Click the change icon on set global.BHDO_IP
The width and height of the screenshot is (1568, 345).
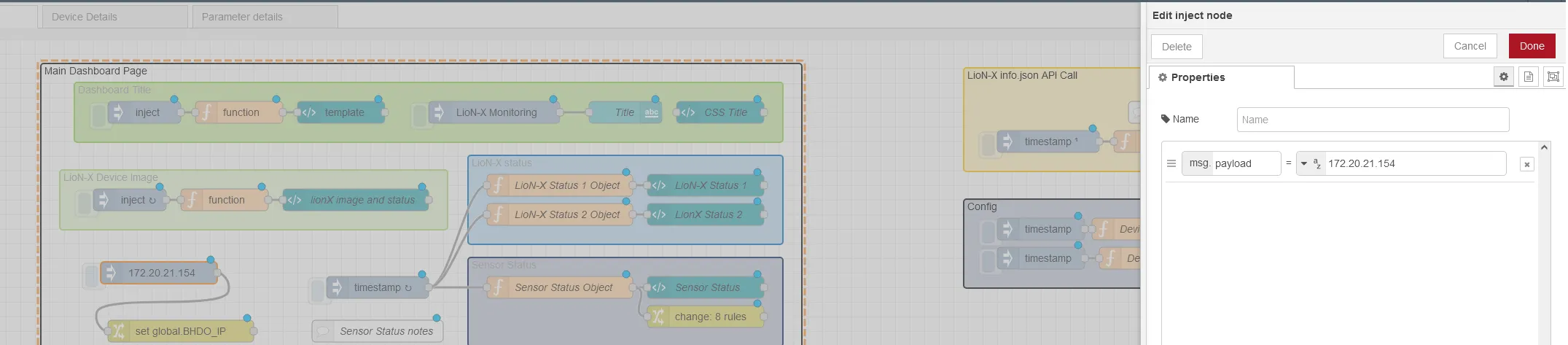tap(119, 331)
